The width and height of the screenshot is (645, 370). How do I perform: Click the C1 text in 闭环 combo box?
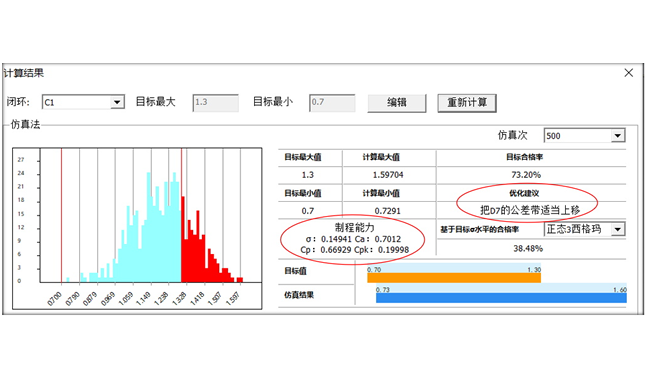(49, 102)
